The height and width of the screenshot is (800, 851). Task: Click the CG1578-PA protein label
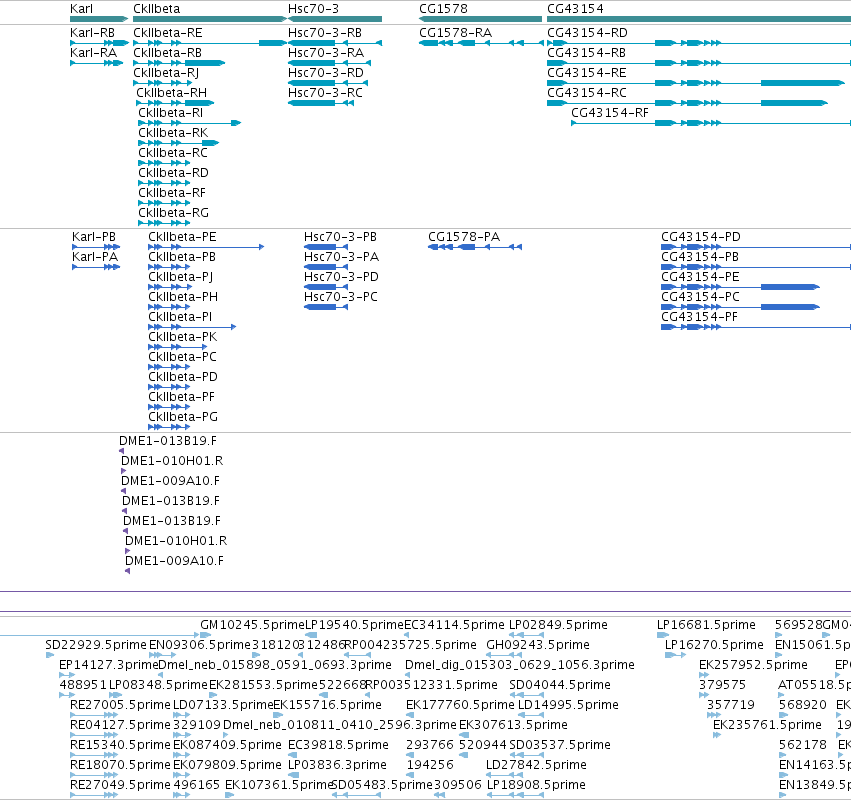(464, 237)
